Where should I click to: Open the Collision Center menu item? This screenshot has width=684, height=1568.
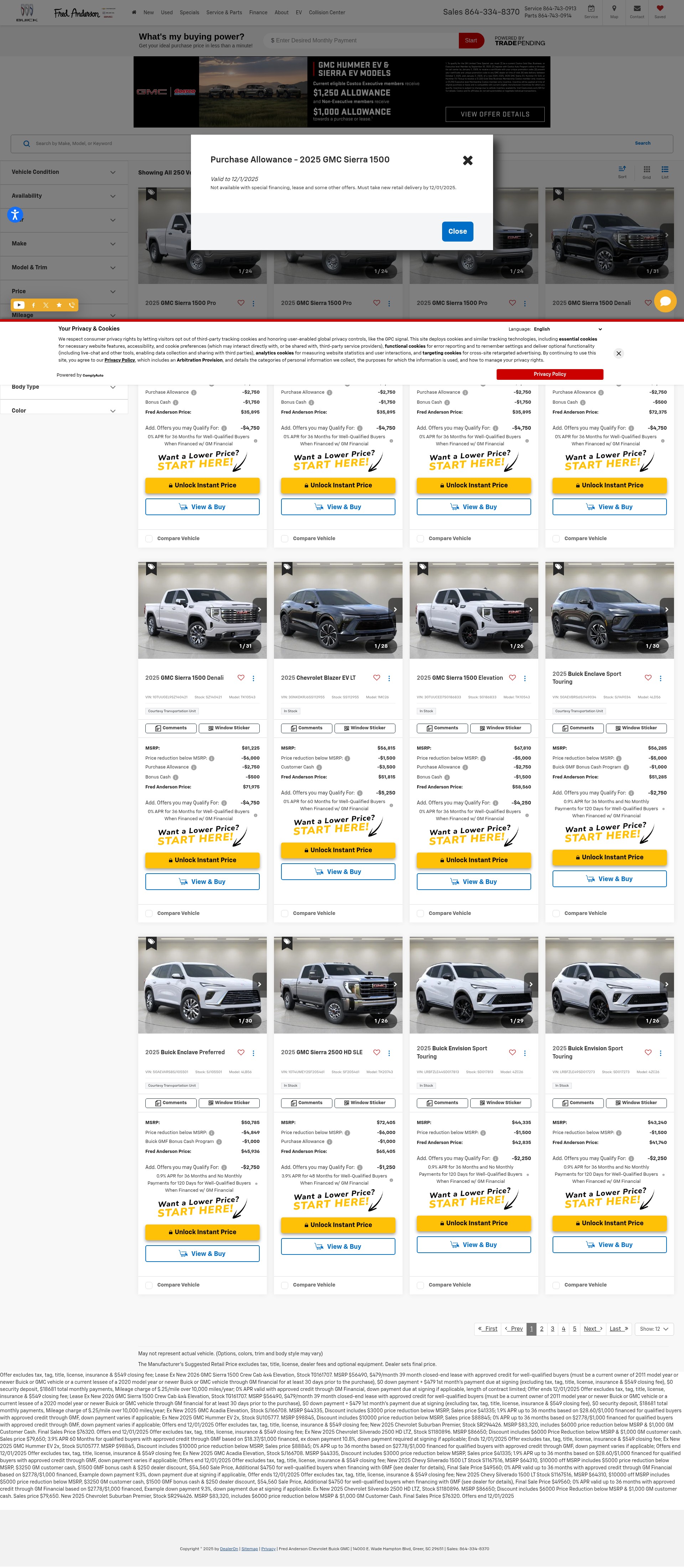[x=327, y=12]
